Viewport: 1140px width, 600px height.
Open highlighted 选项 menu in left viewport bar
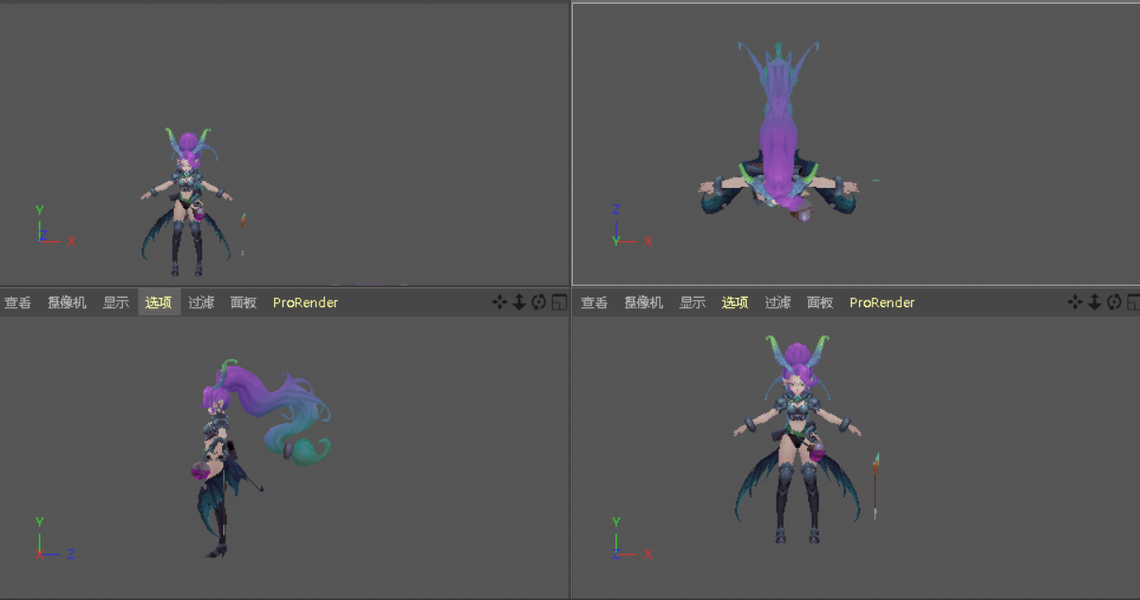point(158,303)
